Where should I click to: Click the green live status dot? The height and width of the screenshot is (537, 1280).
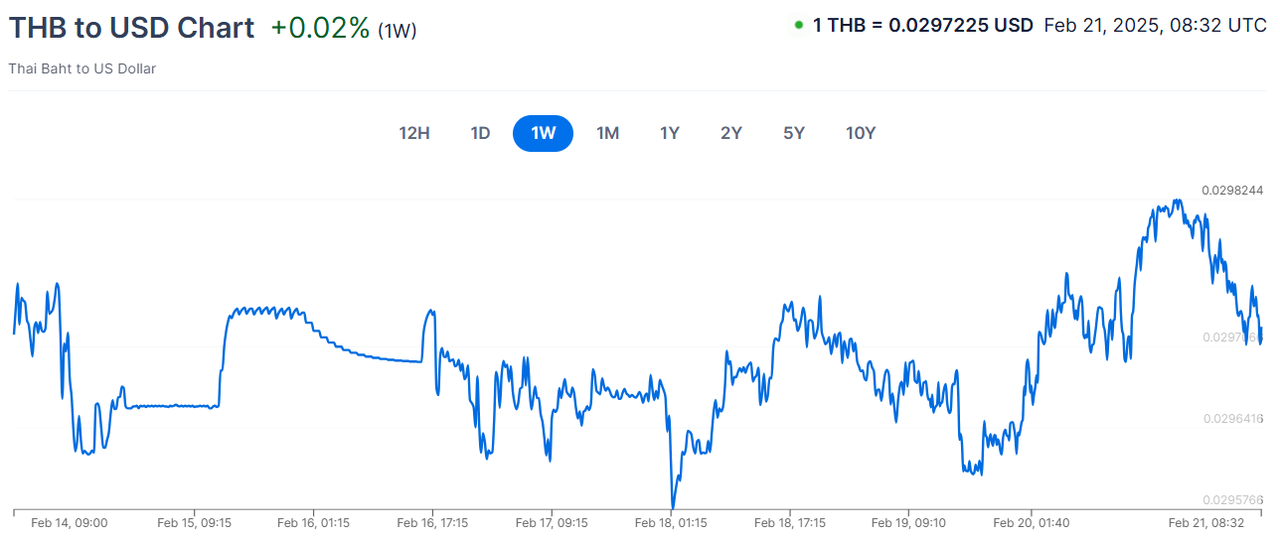pyautogui.click(x=799, y=25)
